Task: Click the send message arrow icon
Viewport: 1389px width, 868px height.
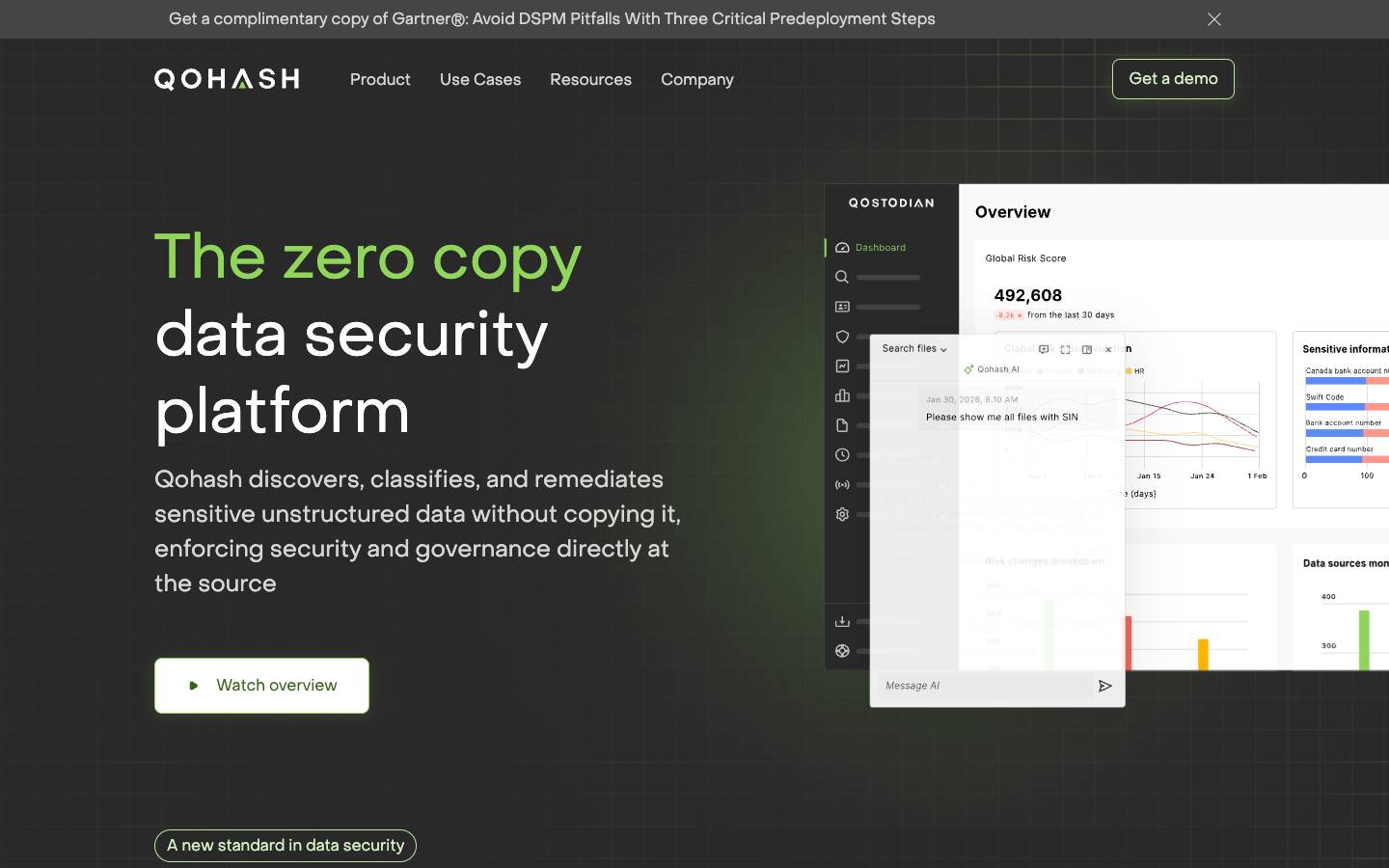Action: pyautogui.click(x=1105, y=686)
